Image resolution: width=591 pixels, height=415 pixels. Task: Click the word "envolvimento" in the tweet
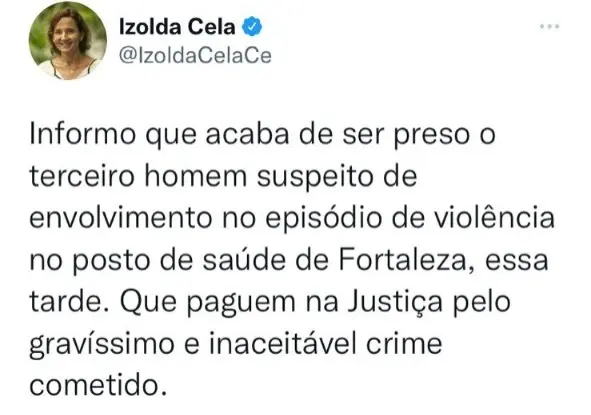click(x=121, y=218)
